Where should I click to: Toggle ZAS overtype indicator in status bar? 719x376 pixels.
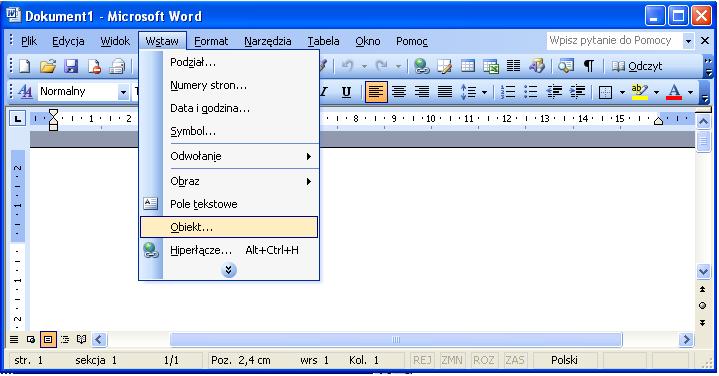(514, 360)
